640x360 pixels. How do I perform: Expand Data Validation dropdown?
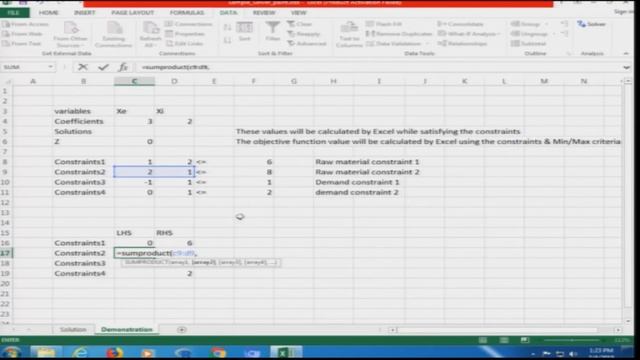tap(427, 44)
